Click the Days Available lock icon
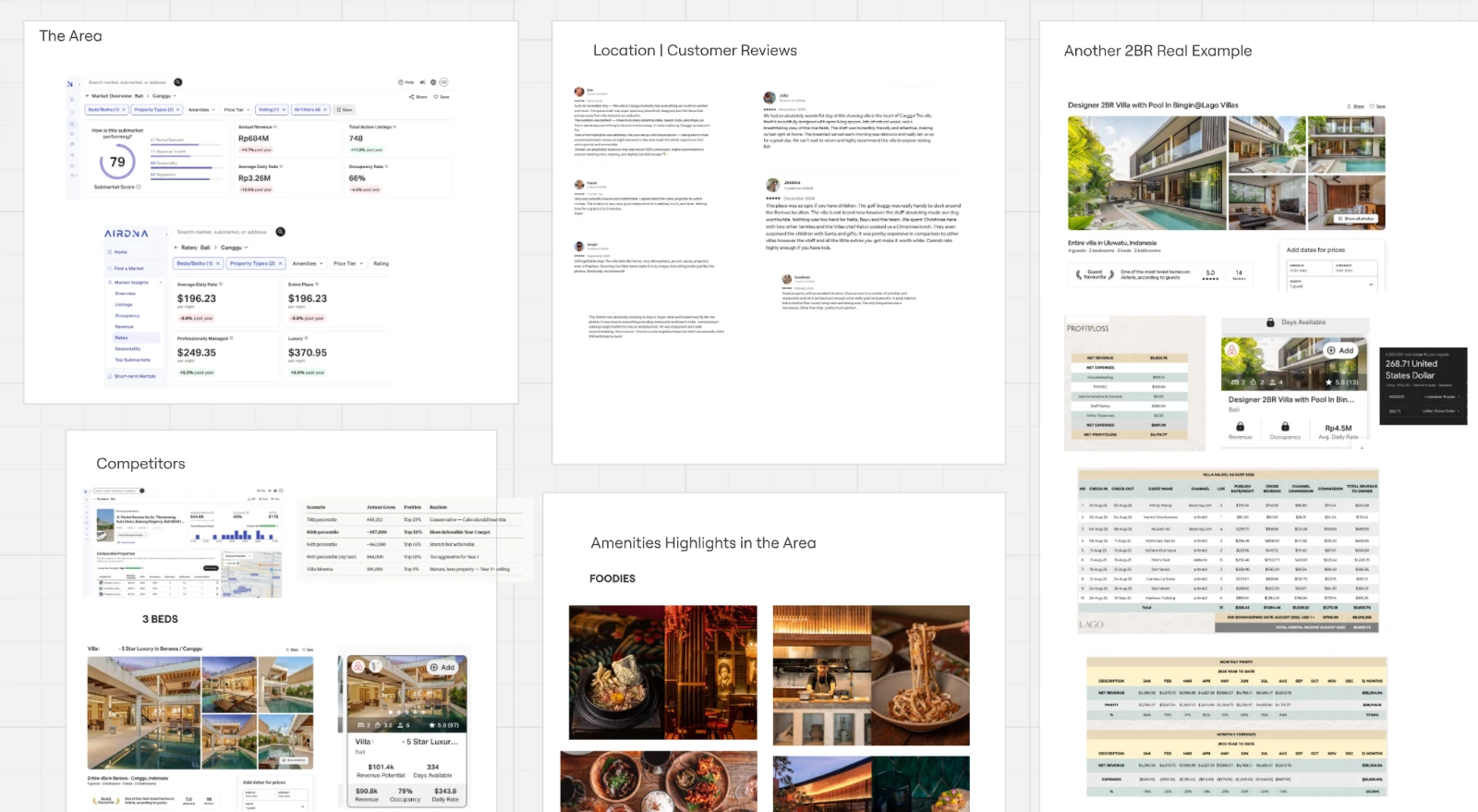The height and width of the screenshot is (812, 1478). [1271, 322]
